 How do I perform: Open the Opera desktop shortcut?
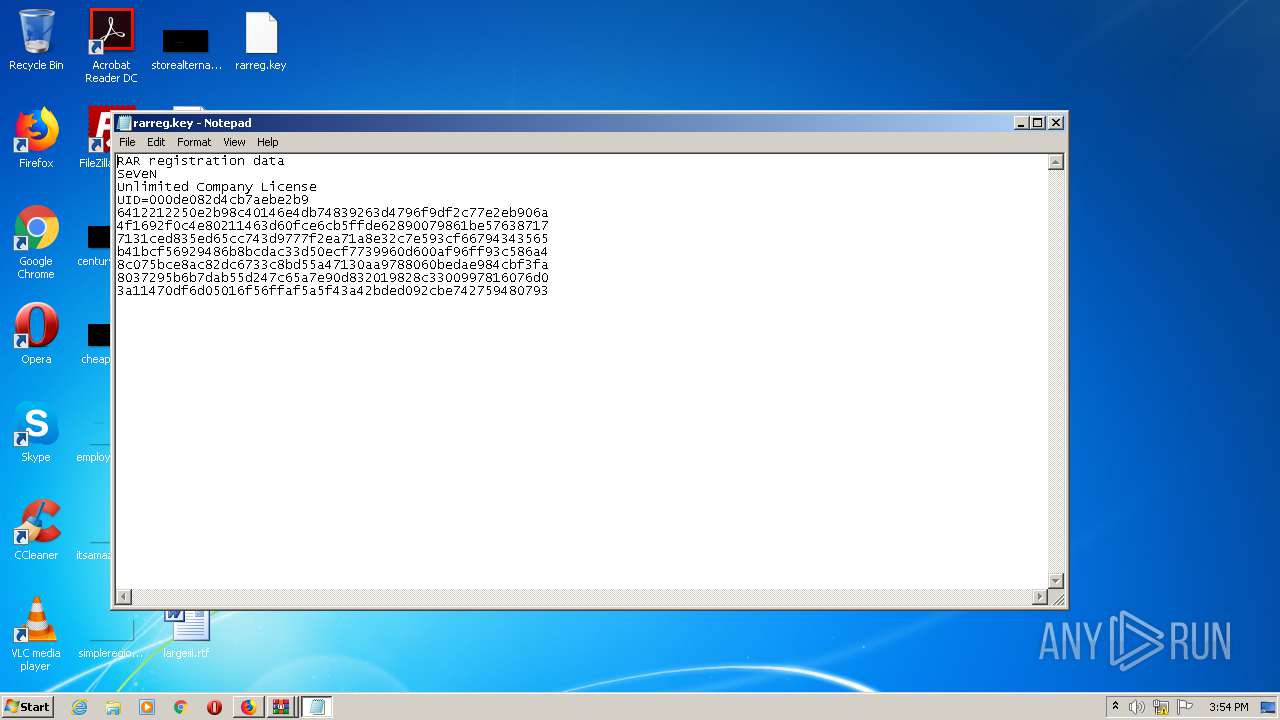pyautogui.click(x=36, y=334)
